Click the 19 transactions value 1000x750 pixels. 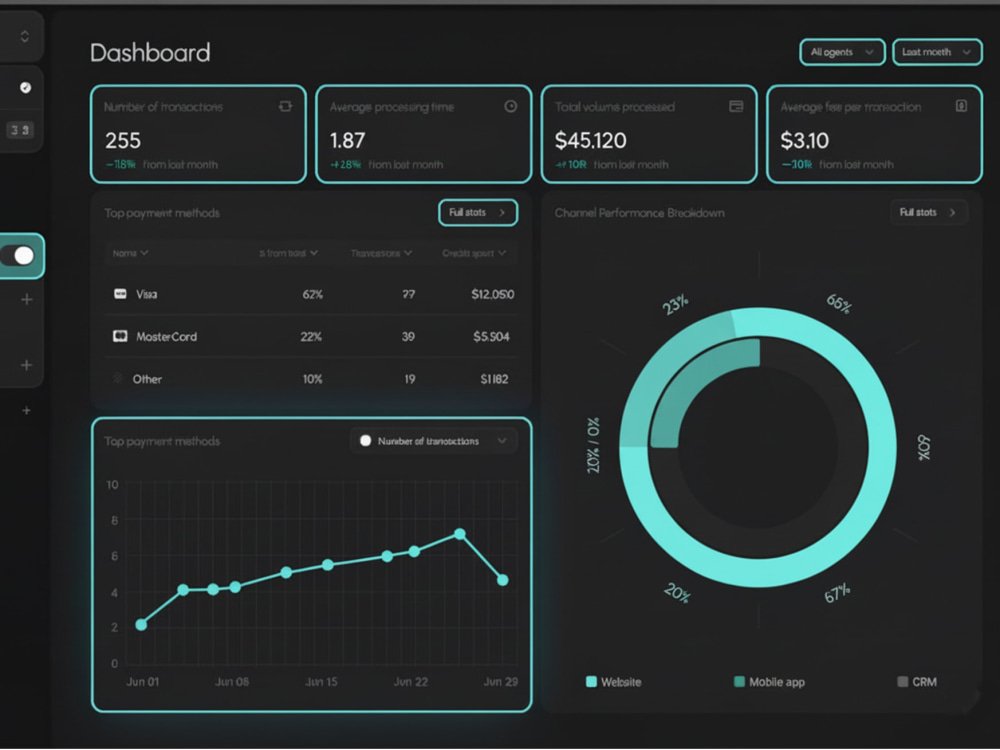(409, 379)
